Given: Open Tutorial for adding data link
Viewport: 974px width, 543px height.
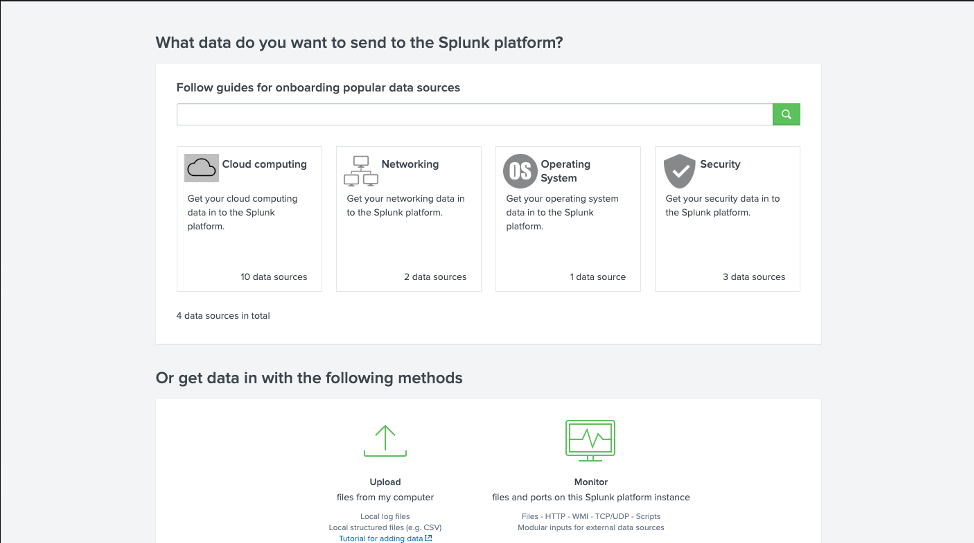Looking at the screenshot, I should pyautogui.click(x=381, y=539).
